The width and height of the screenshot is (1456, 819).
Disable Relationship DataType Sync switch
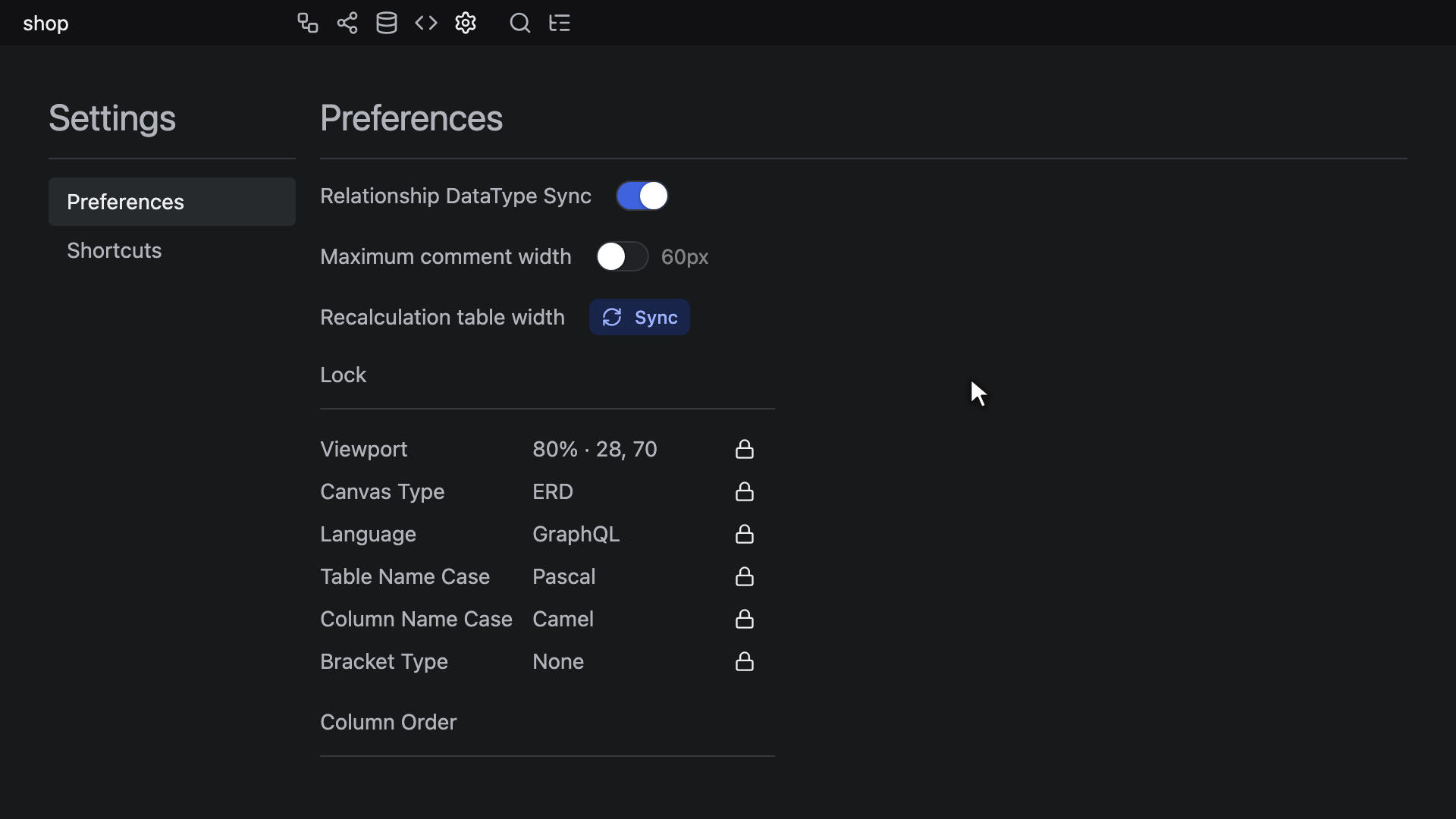[x=642, y=196]
